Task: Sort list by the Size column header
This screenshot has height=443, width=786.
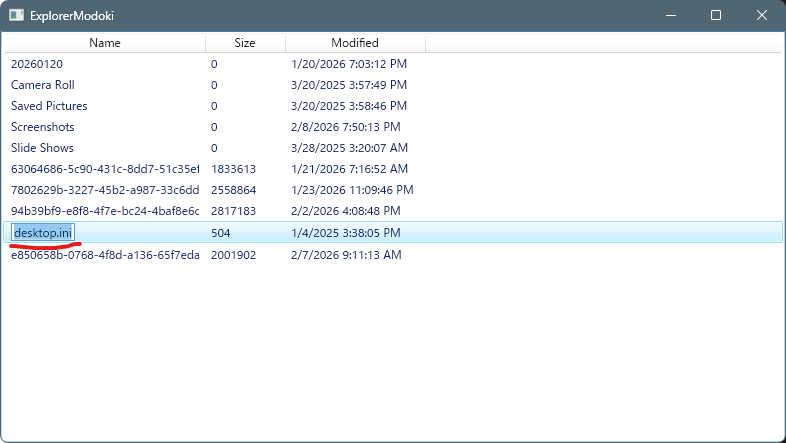Action: pos(245,43)
